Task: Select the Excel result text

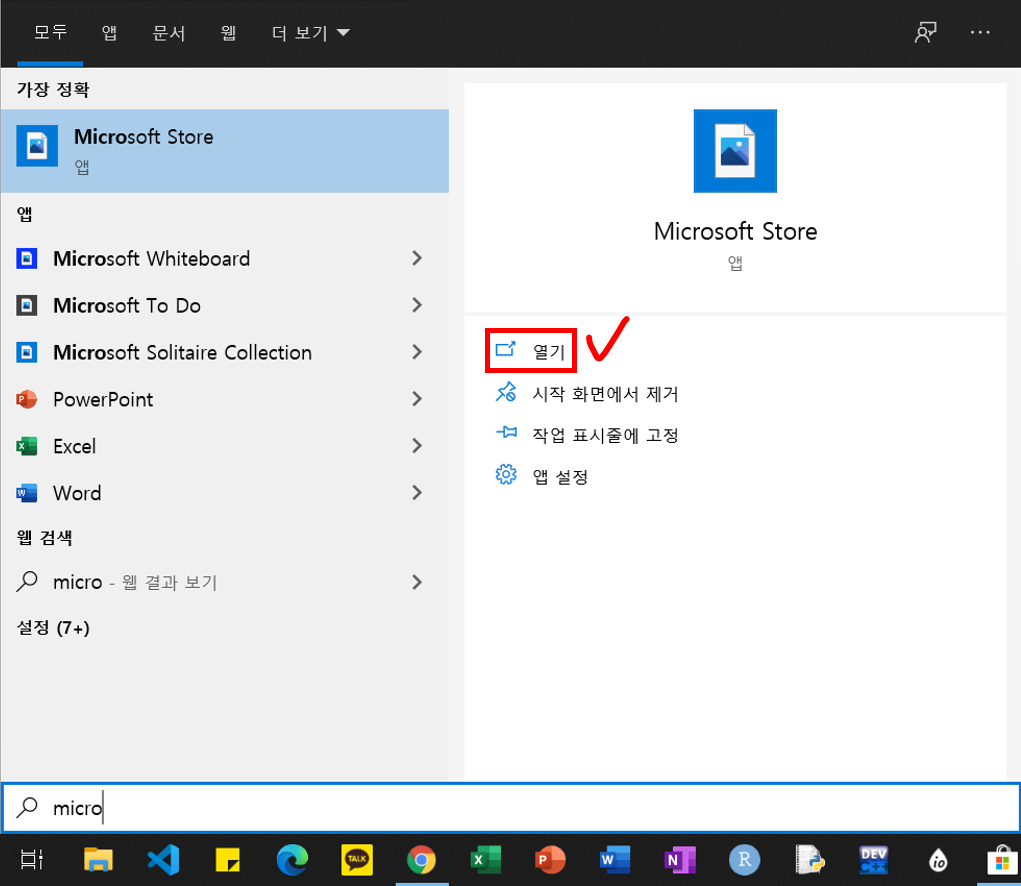Action: point(74,446)
